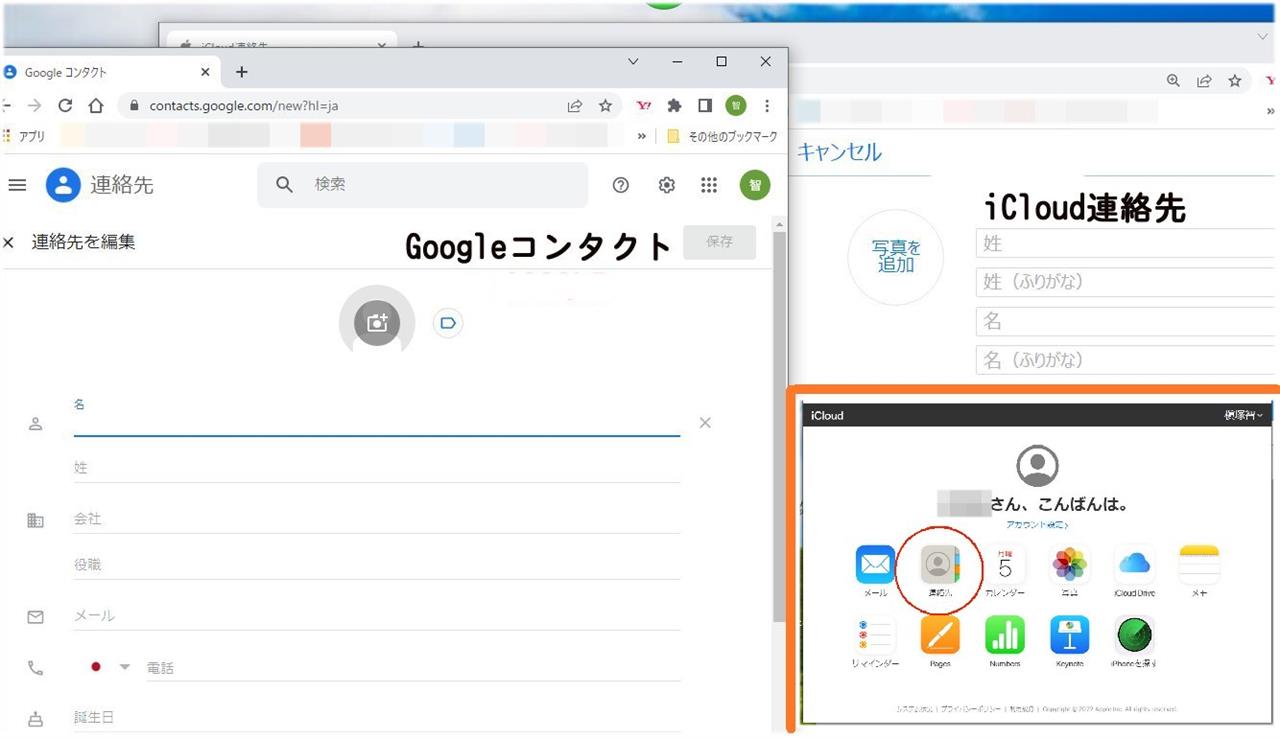This screenshot has height=738, width=1280.
Task: Click the Google Contacts logo icon
Action: pyautogui.click(x=63, y=185)
